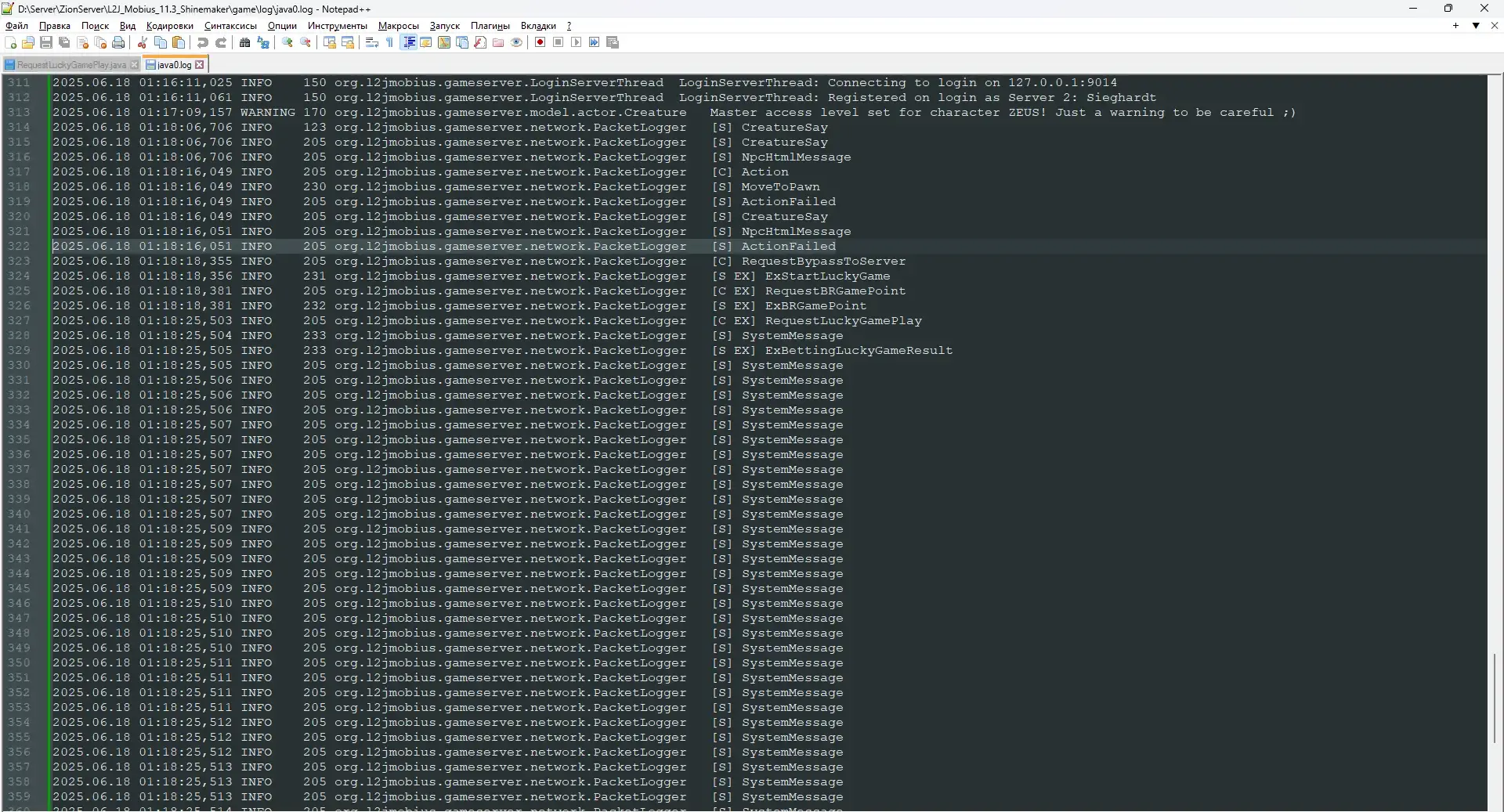Play back the recorded macro icon

(576, 42)
